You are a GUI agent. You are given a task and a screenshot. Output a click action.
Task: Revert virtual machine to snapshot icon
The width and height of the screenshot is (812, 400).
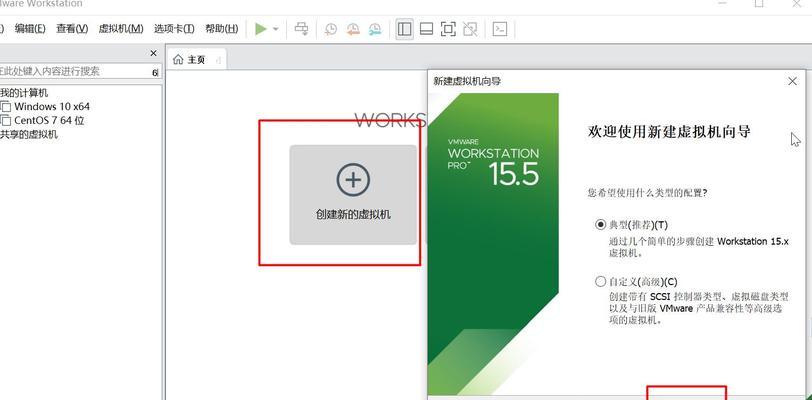353,29
